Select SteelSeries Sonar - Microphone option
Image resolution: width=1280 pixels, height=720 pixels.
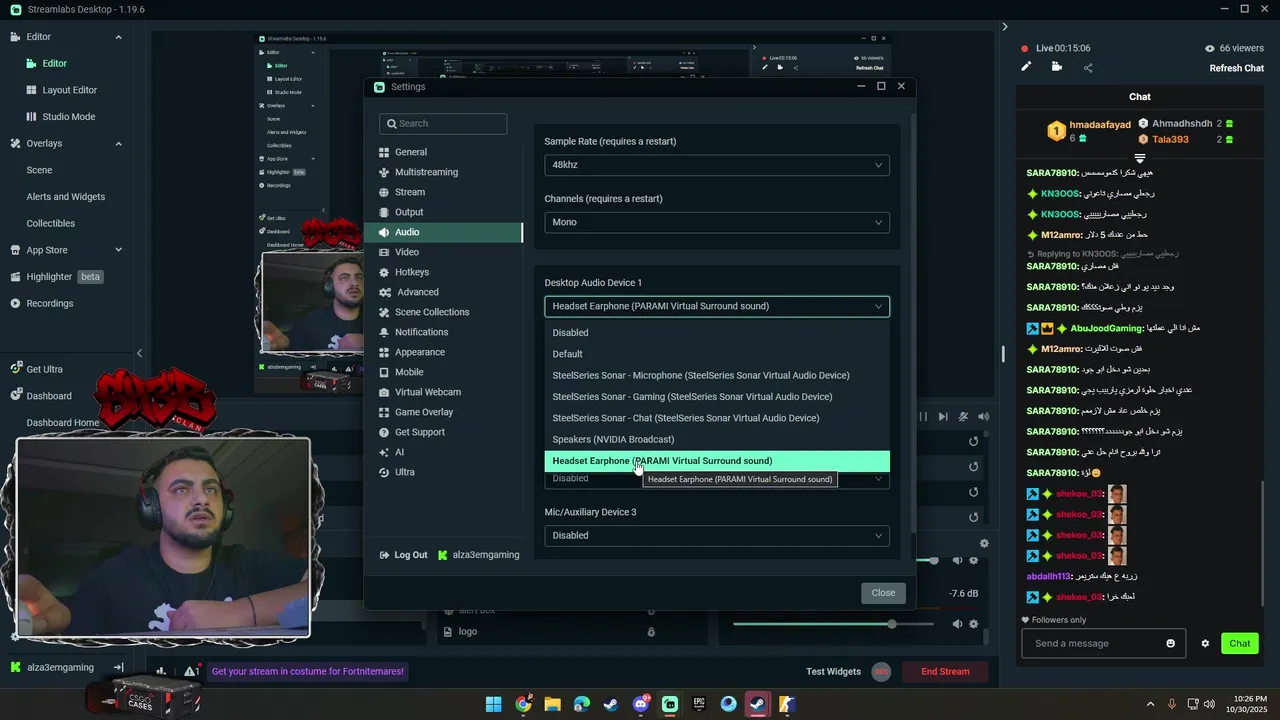[x=716, y=375]
